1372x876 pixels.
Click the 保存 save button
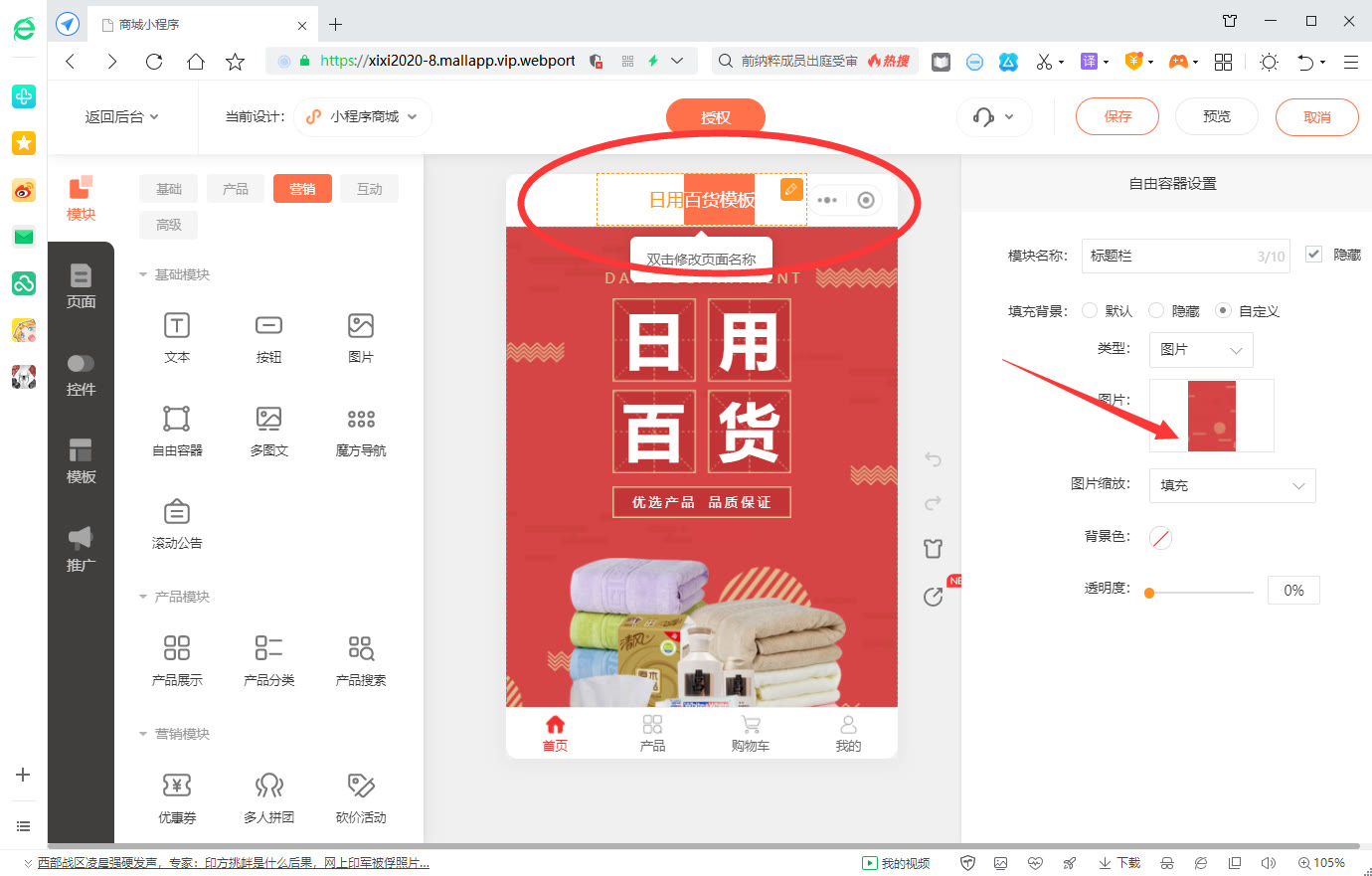[x=1116, y=116]
